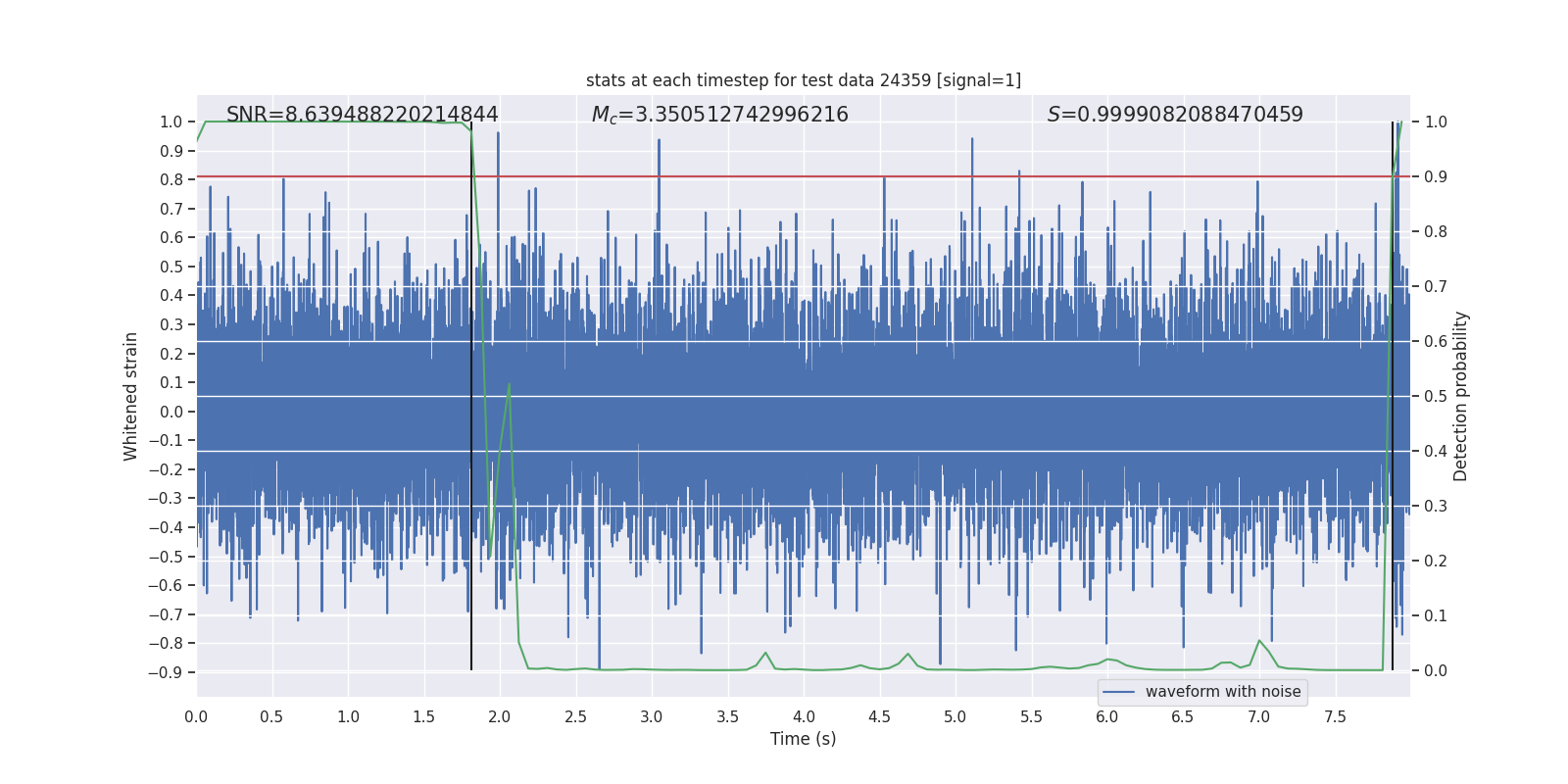This screenshot has width=1568, height=784.
Task: Click the green bump near 7.0 seconds
Action: [x=1259, y=641]
